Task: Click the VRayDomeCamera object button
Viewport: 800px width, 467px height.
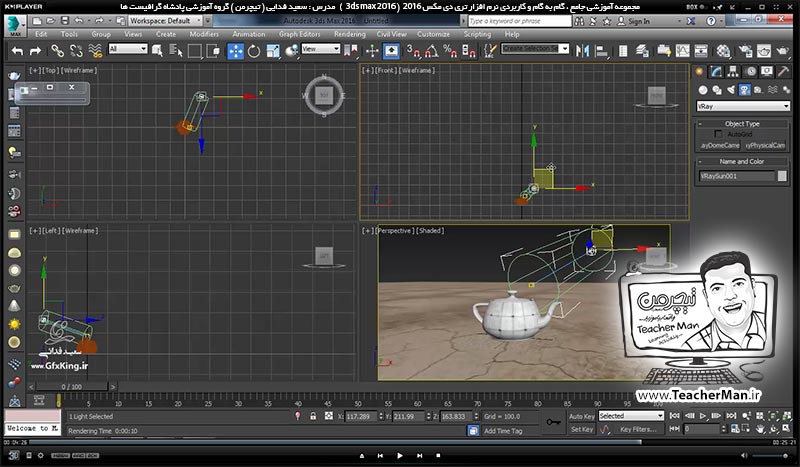Action: [x=720, y=145]
